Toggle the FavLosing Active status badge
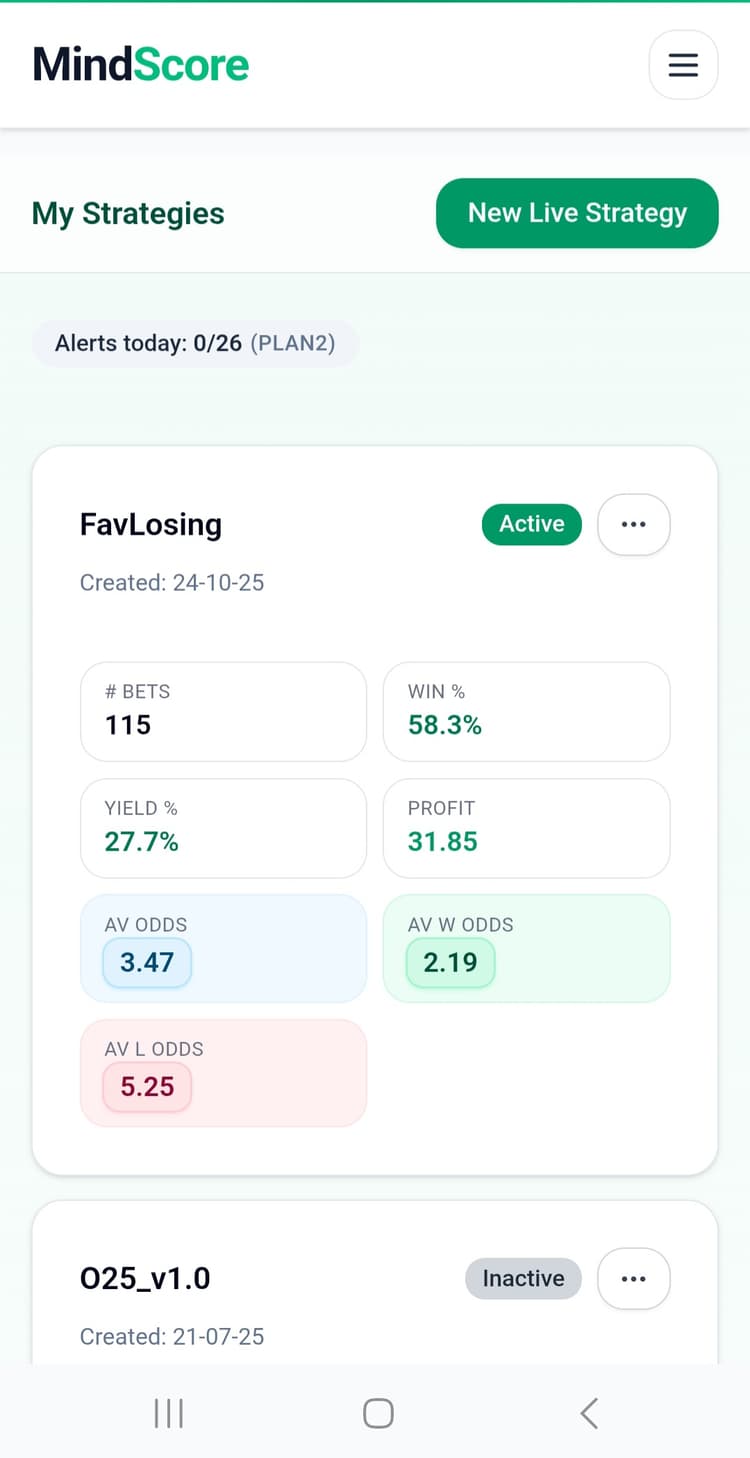Viewport: 750px width, 1458px height. click(x=531, y=524)
